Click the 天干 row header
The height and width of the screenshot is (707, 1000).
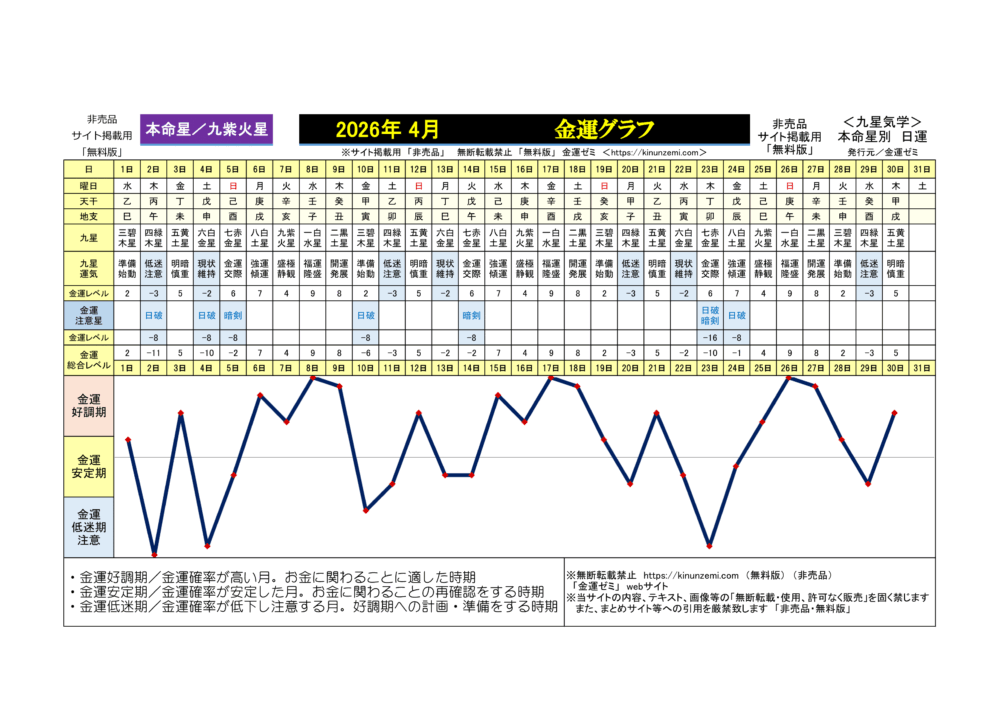[89, 200]
